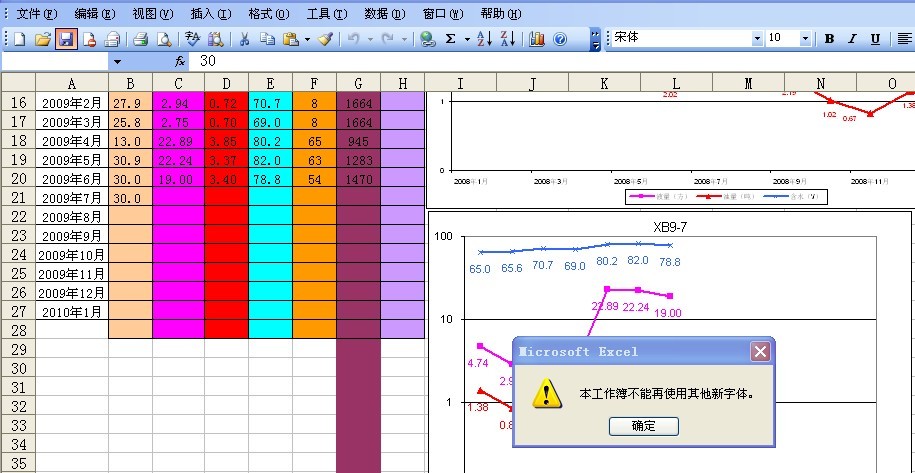Screen dimensions: 915x473
Task: Click the Name Box field
Action: point(56,61)
